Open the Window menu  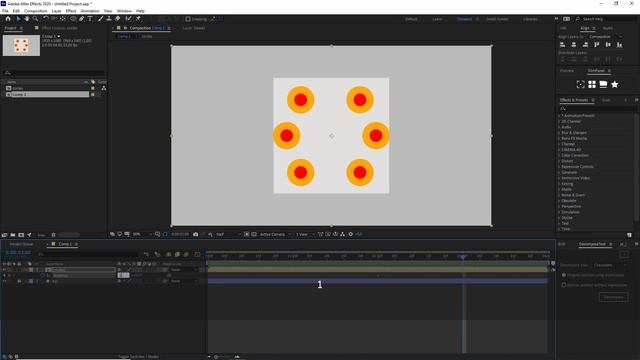point(124,11)
